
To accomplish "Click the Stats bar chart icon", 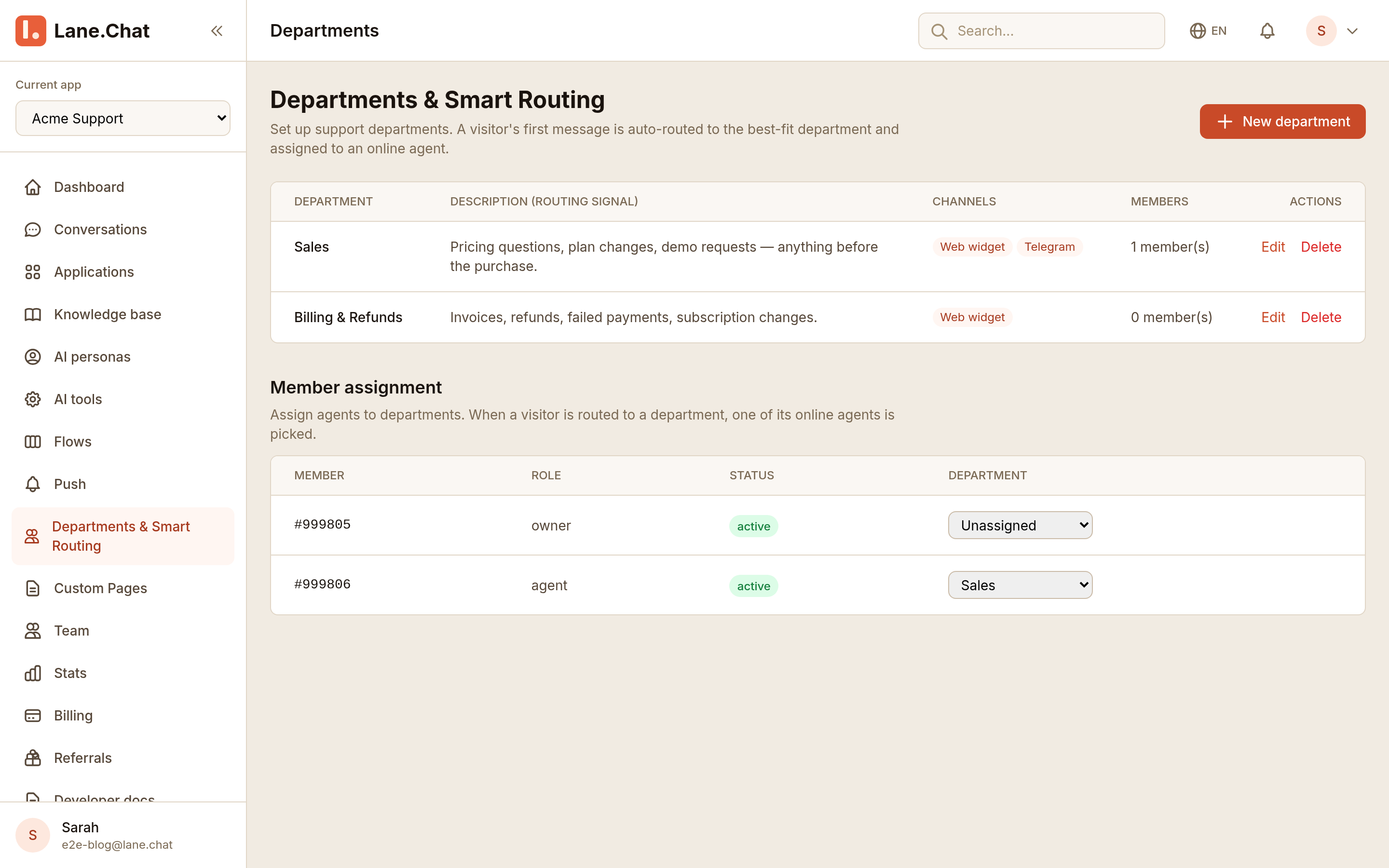I will [x=33, y=673].
